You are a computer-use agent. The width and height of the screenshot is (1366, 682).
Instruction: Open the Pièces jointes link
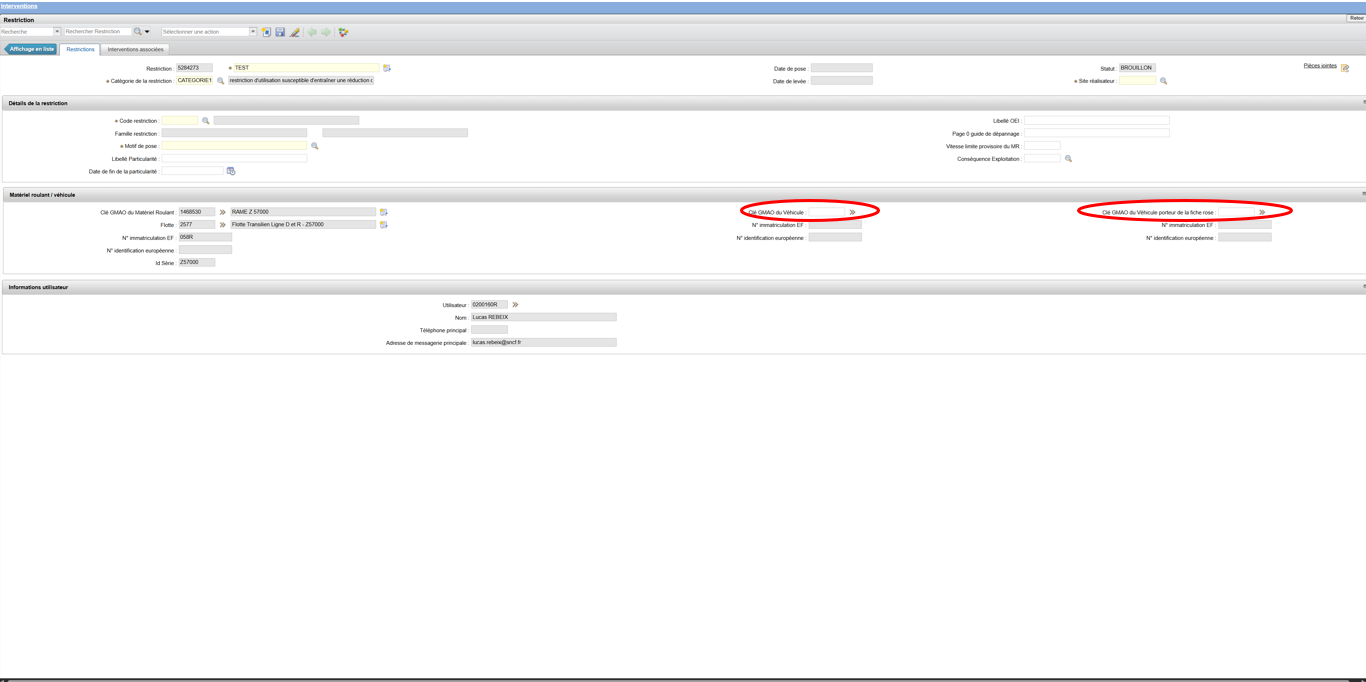tap(1320, 66)
